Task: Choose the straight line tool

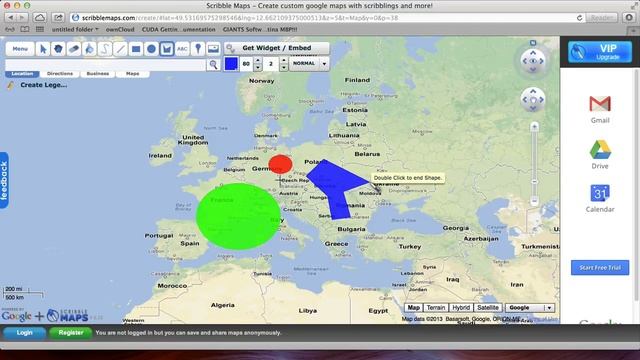Action: point(120,49)
